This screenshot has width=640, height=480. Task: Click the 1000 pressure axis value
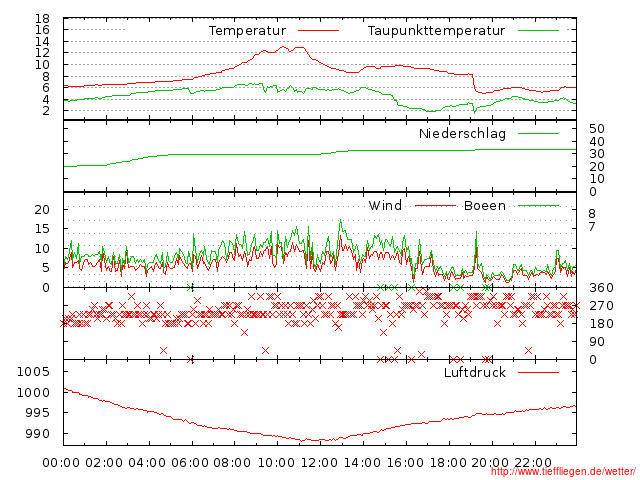tap(33, 392)
